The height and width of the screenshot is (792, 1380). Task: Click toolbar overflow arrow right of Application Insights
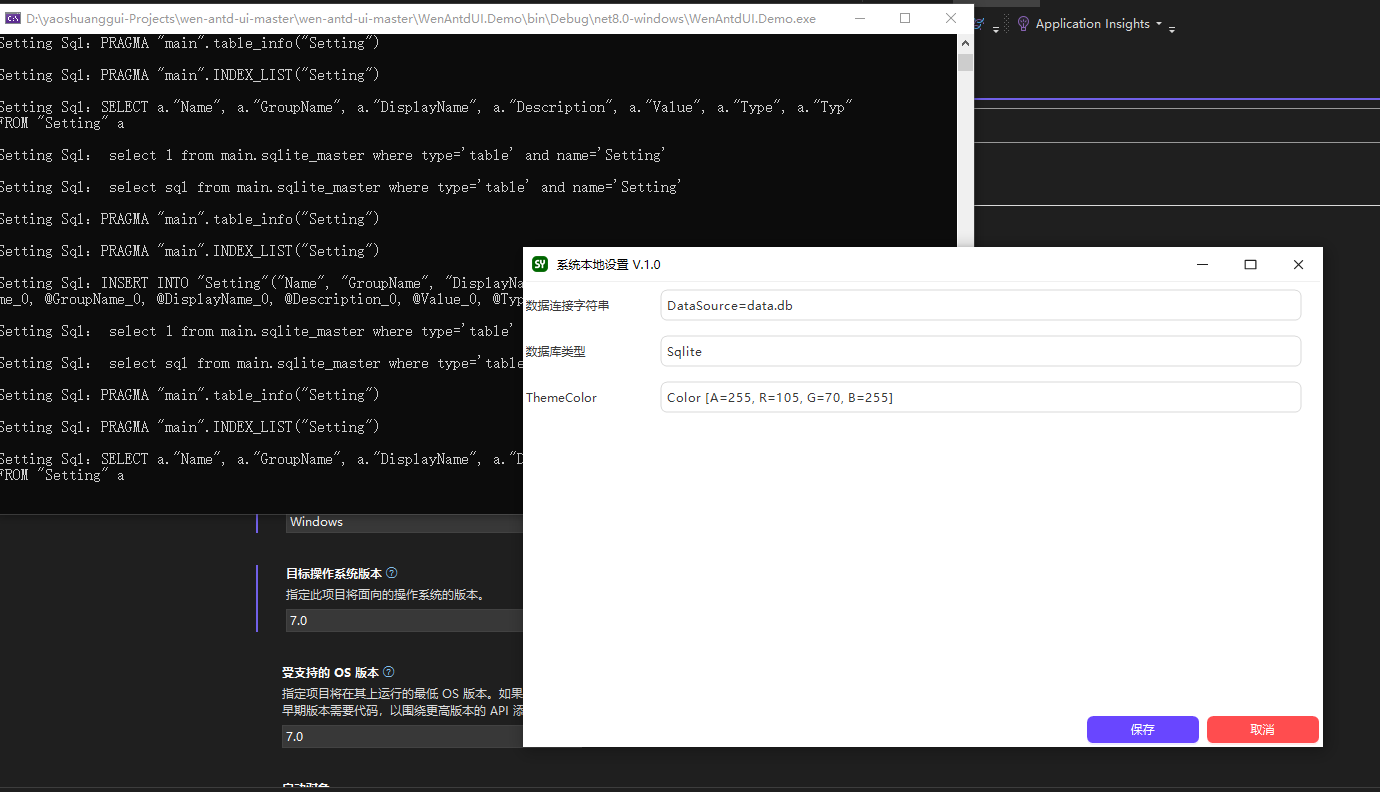(1171, 30)
